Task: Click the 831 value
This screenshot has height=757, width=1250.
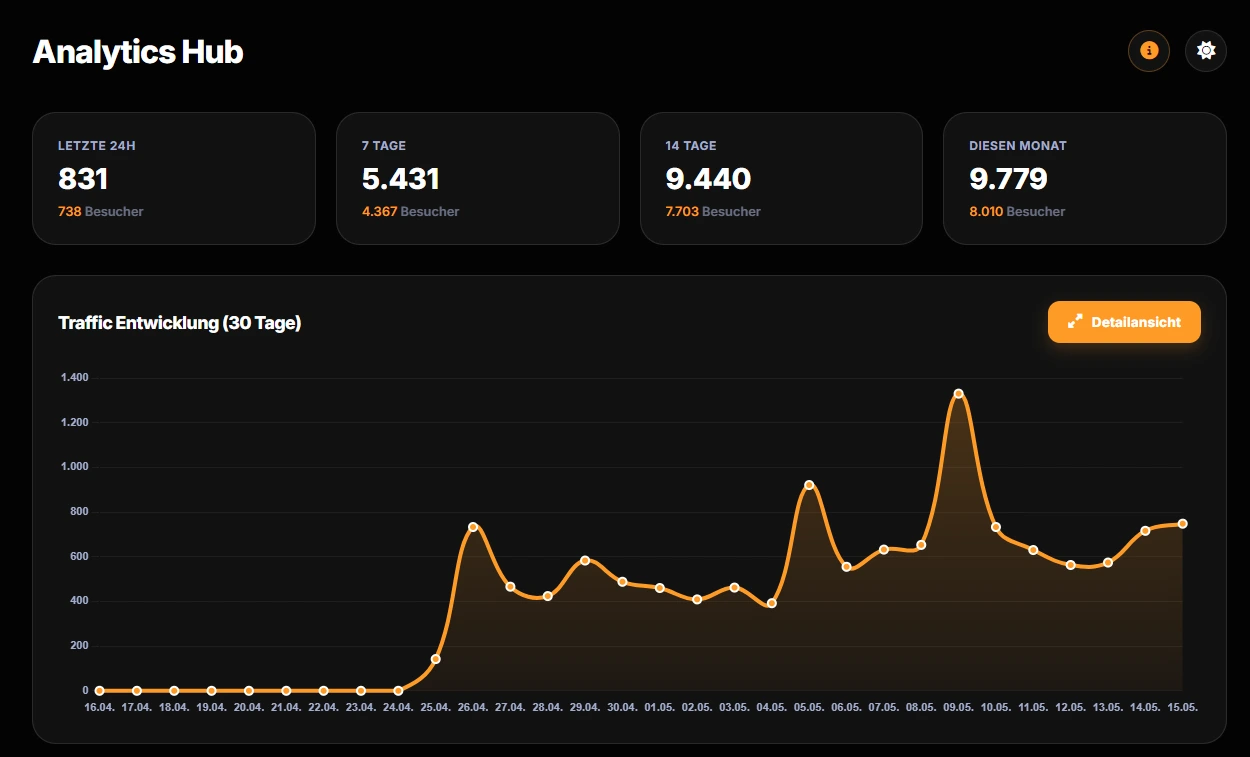Action: pyautogui.click(x=83, y=179)
